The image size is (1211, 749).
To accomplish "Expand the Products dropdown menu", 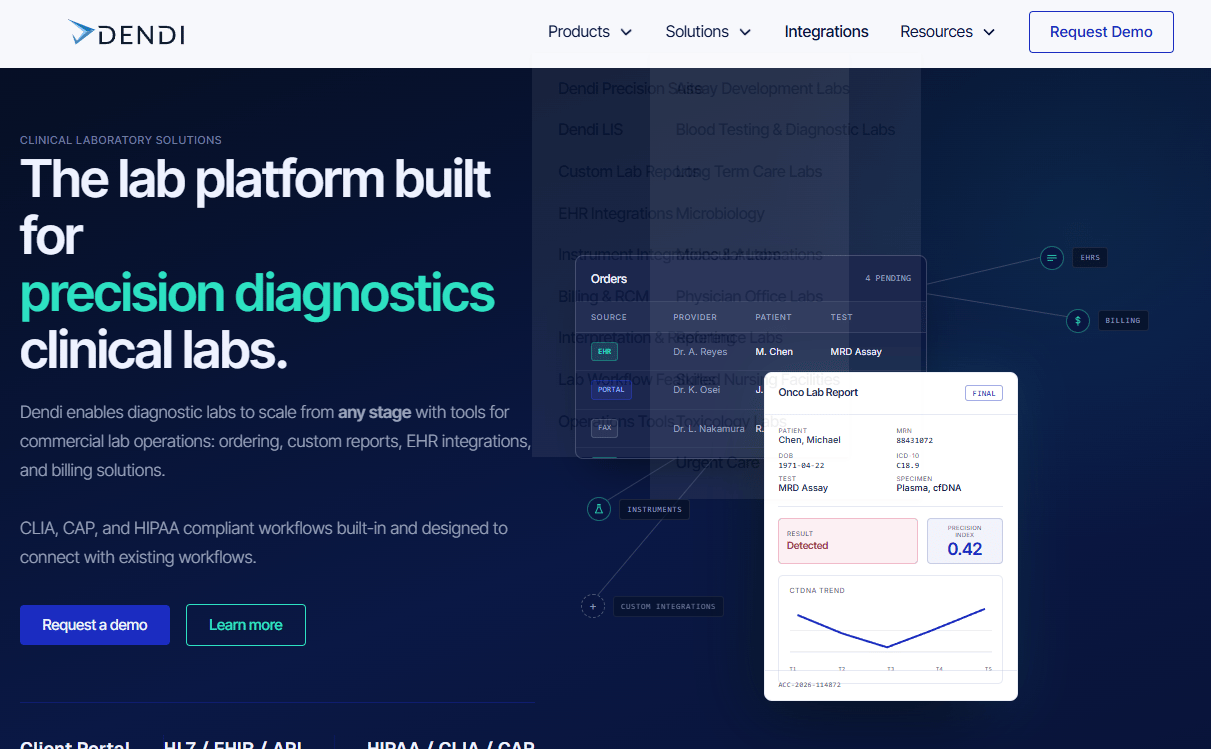I will click(590, 32).
